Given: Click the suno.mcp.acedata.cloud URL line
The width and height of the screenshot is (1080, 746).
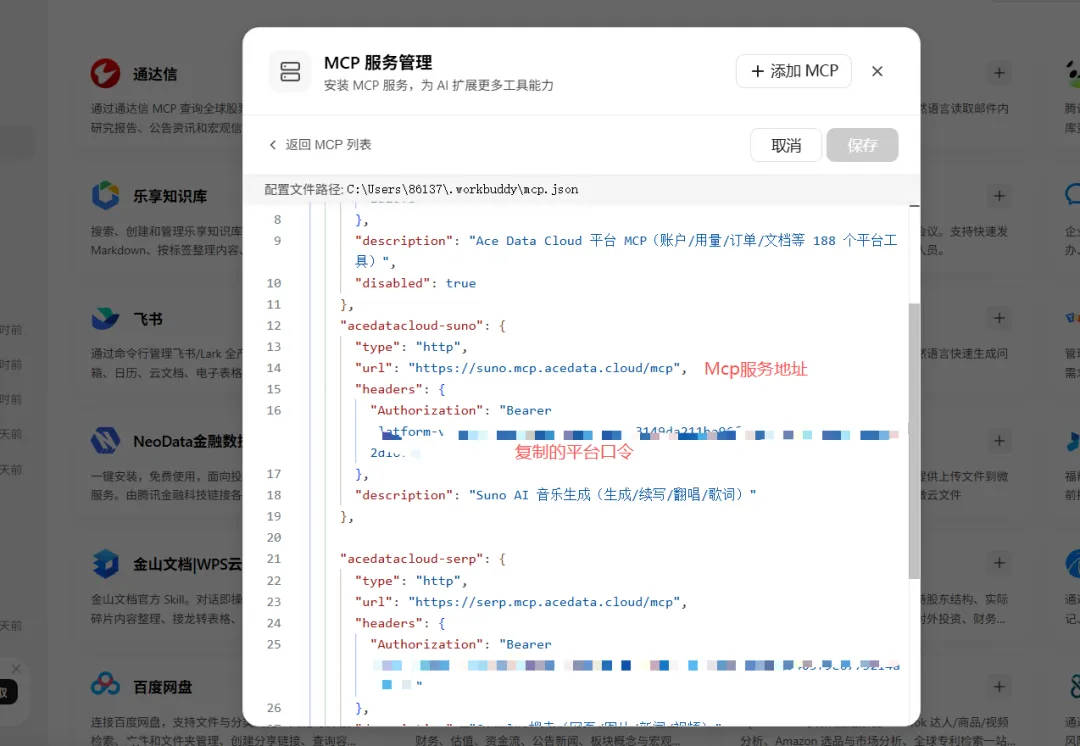Looking at the screenshot, I should tap(521, 368).
